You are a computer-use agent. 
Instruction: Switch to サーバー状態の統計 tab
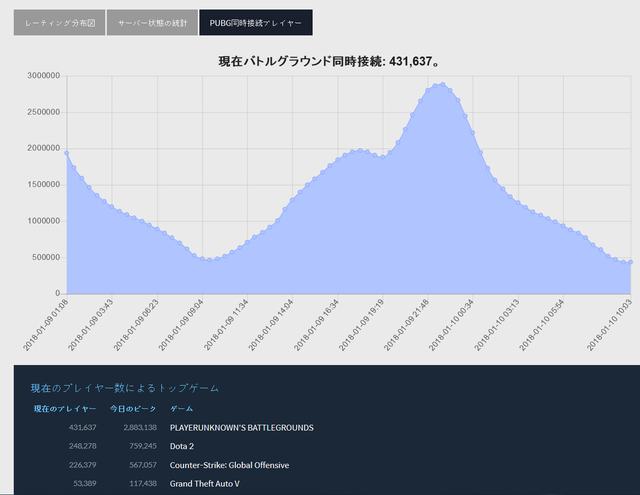coord(152,23)
